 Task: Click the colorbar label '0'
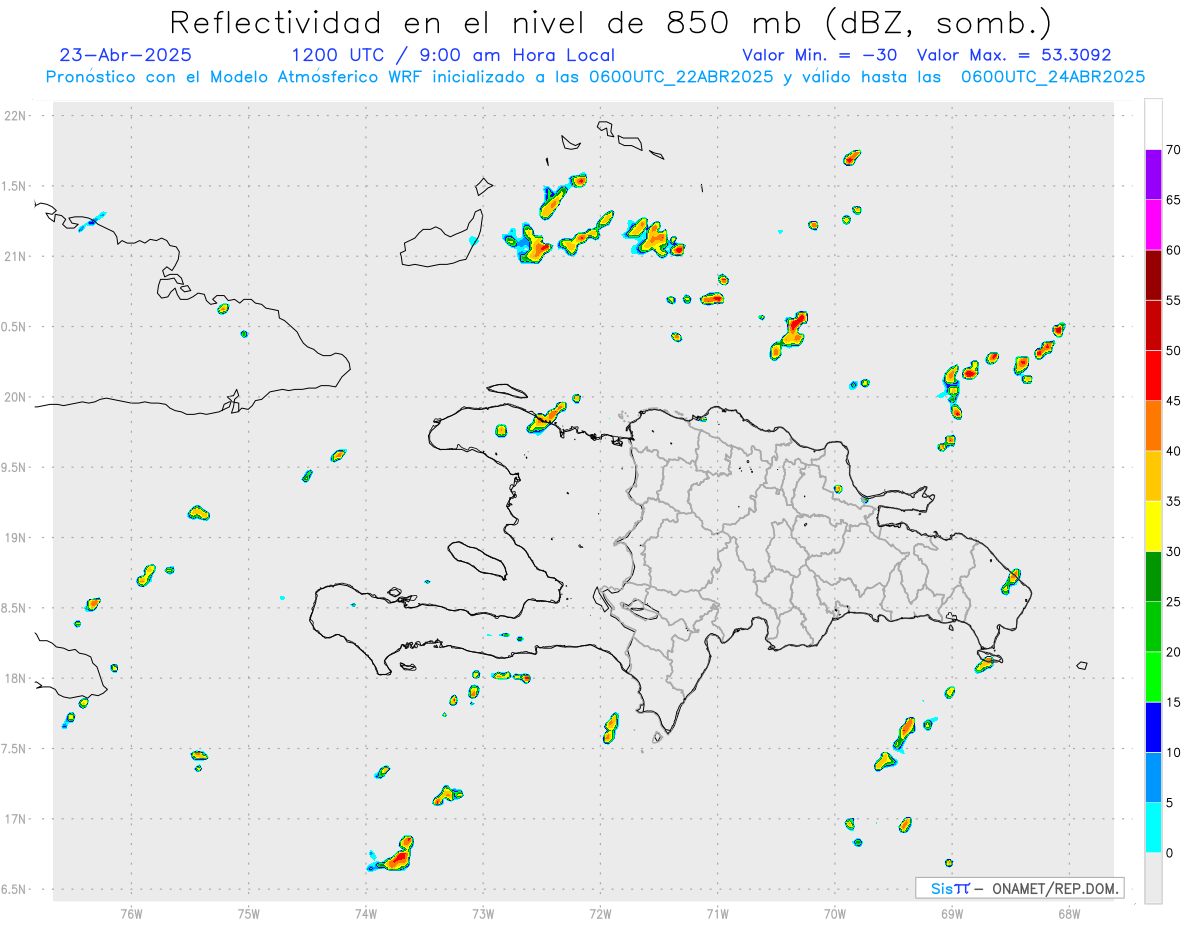tap(1170, 853)
